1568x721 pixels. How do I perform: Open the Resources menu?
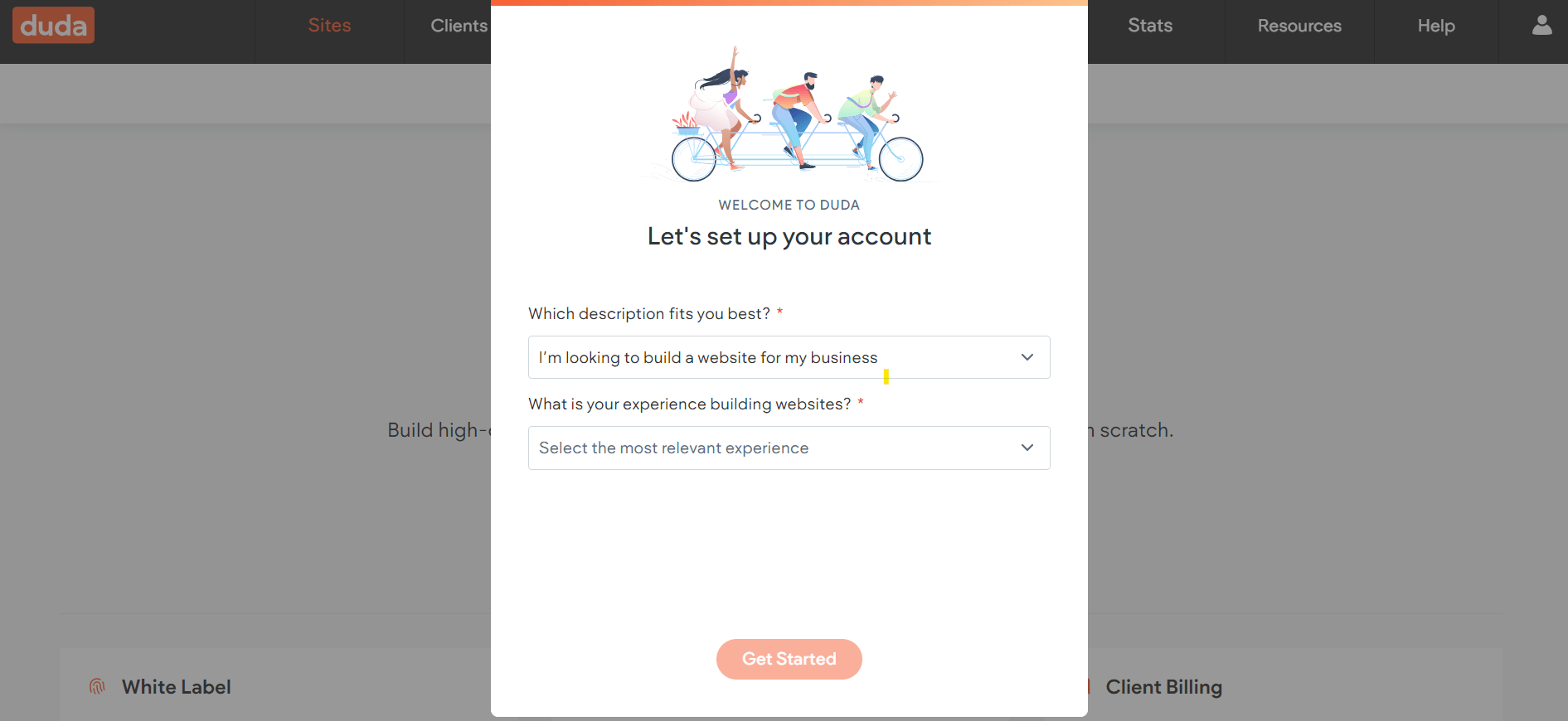click(1299, 26)
